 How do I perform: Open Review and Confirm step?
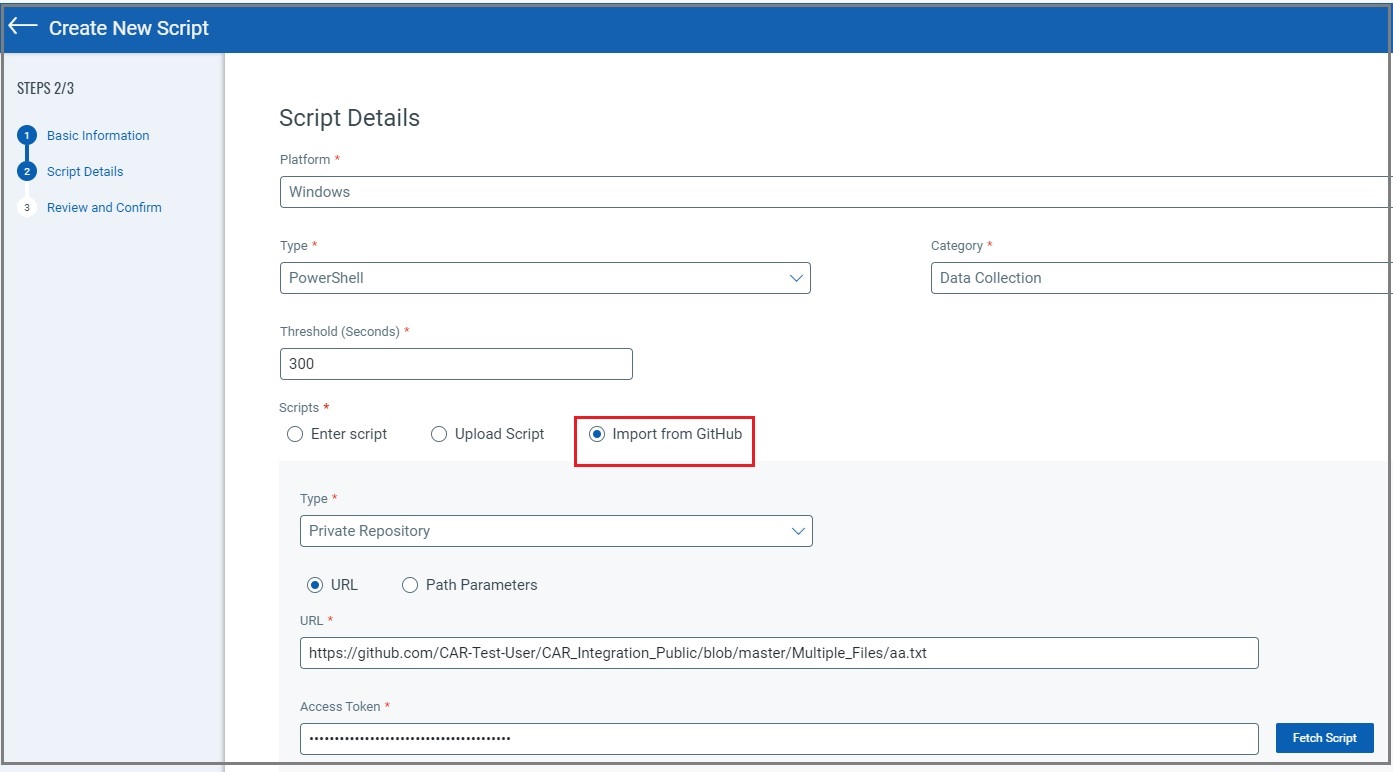point(104,208)
